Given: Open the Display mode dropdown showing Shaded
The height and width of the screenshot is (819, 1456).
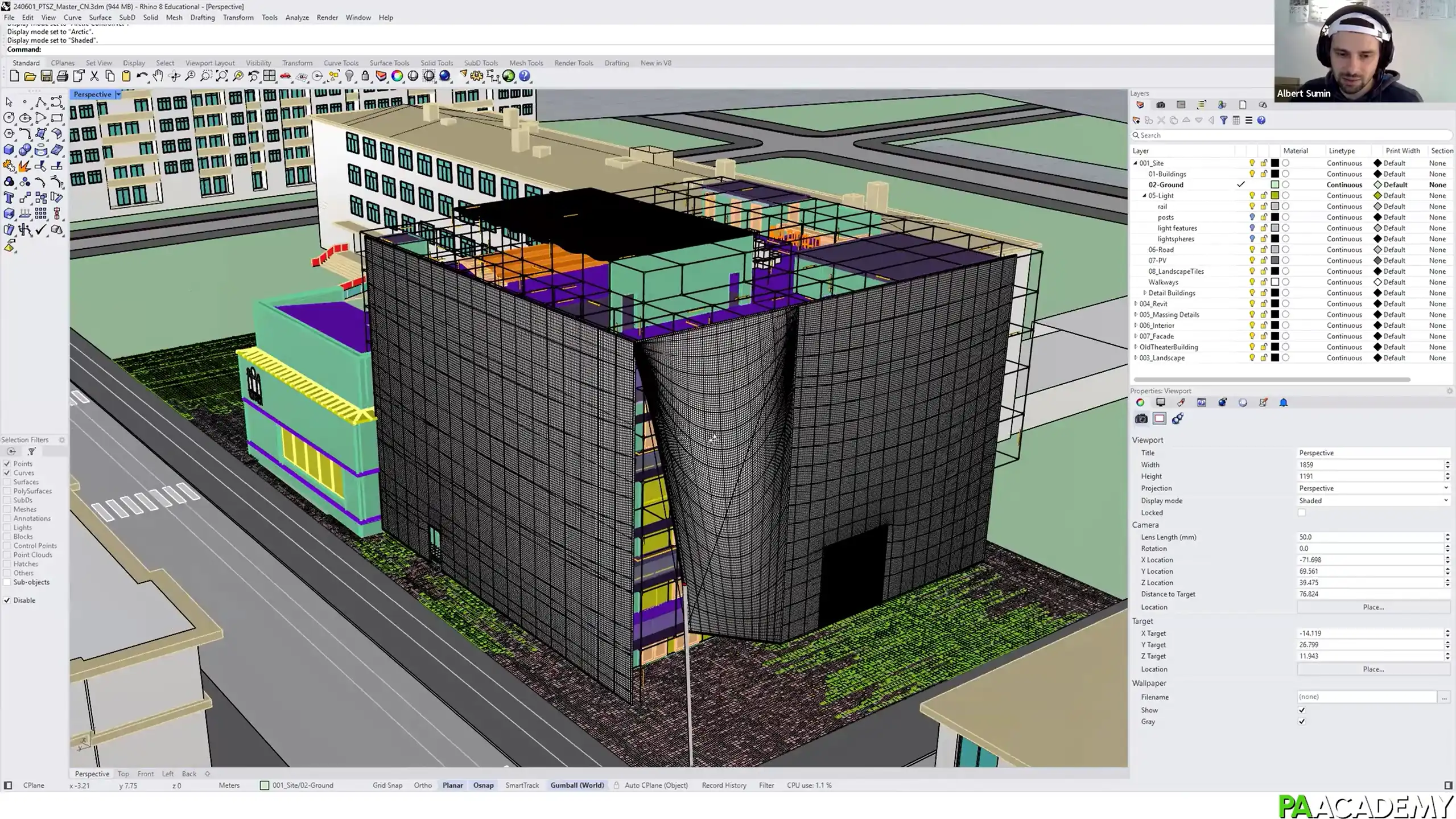Looking at the screenshot, I should tap(1446, 500).
